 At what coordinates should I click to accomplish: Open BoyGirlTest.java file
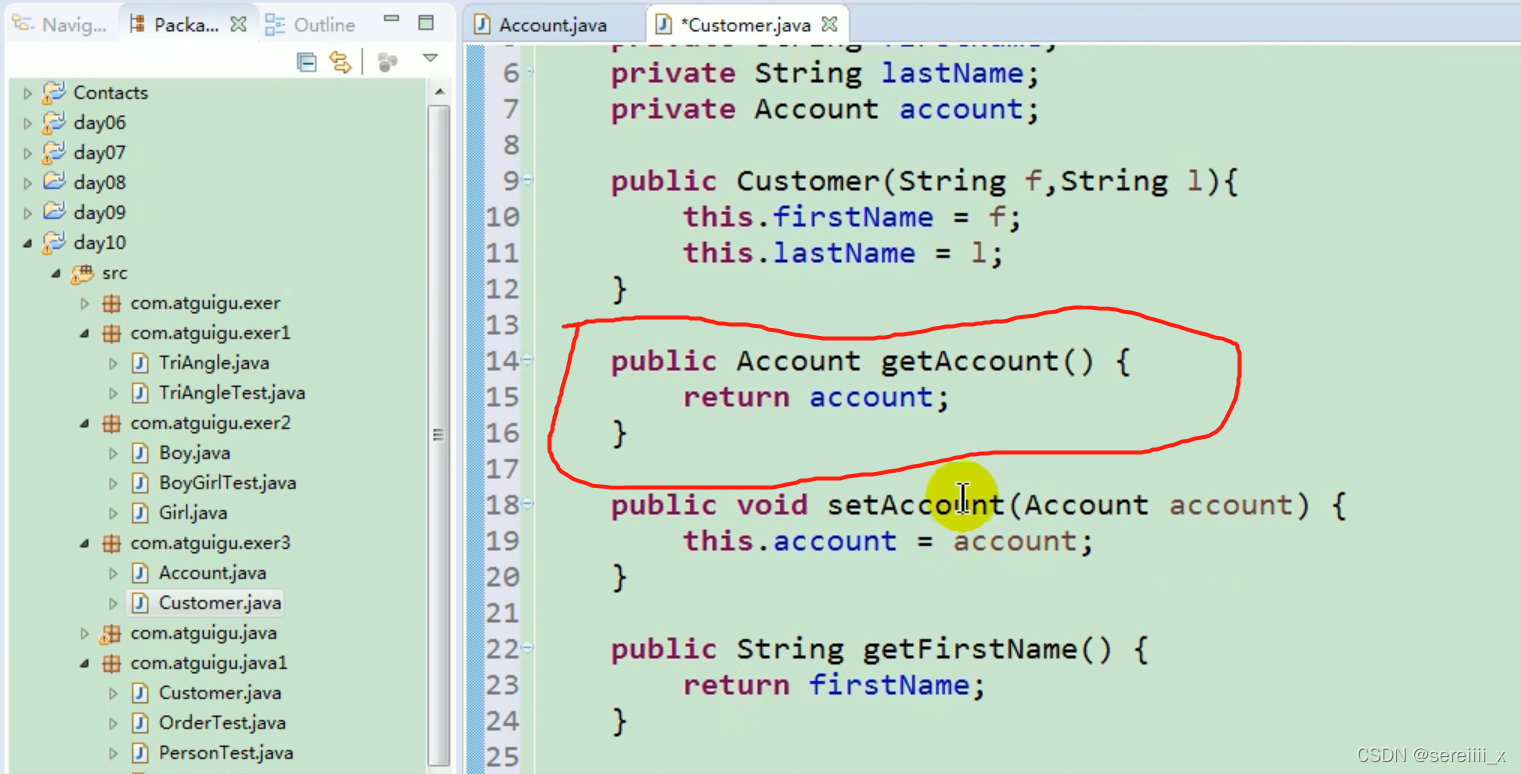227,483
